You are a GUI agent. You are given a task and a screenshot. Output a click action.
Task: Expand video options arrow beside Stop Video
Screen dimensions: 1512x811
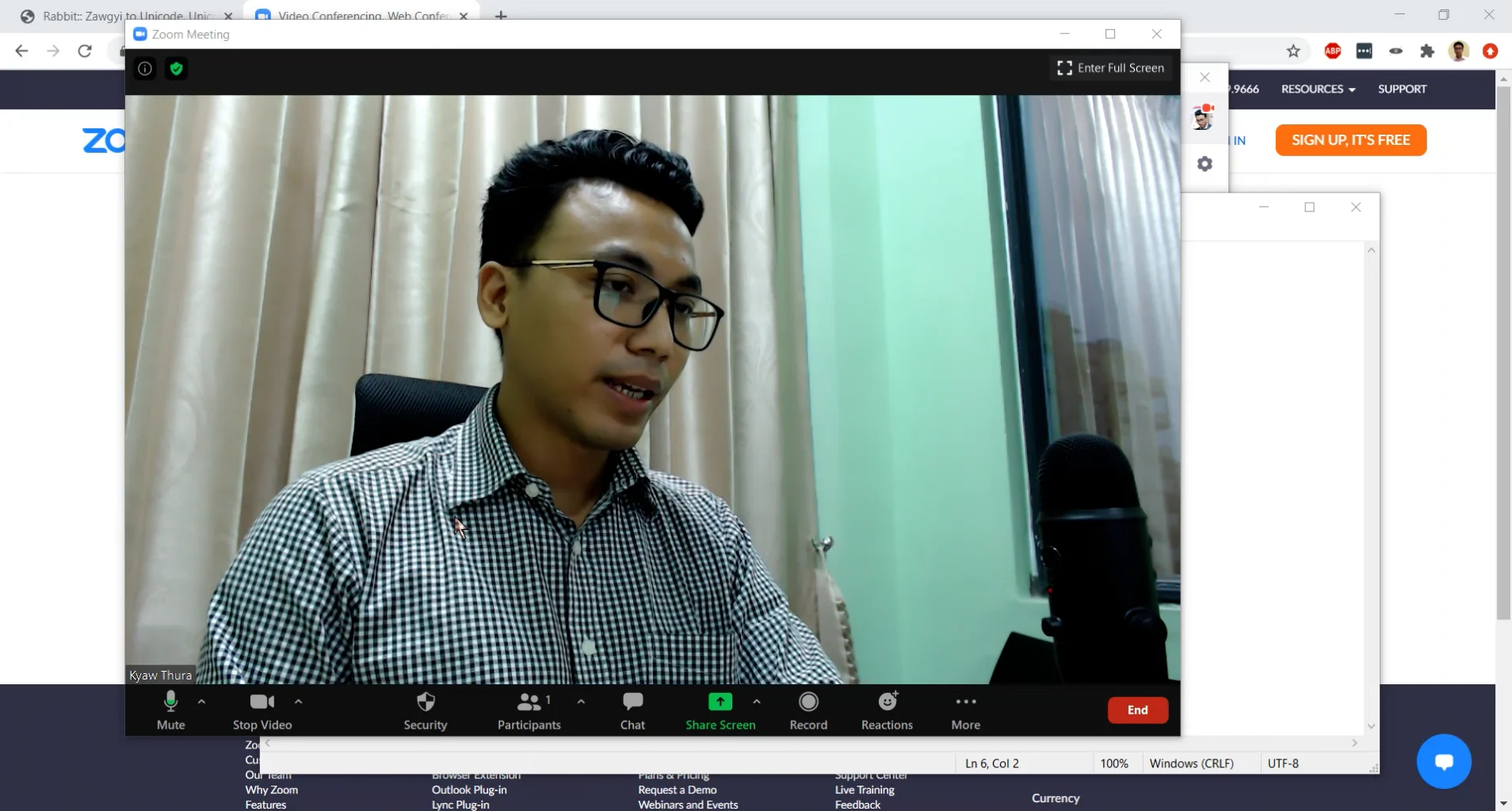click(x=298, y=702)
